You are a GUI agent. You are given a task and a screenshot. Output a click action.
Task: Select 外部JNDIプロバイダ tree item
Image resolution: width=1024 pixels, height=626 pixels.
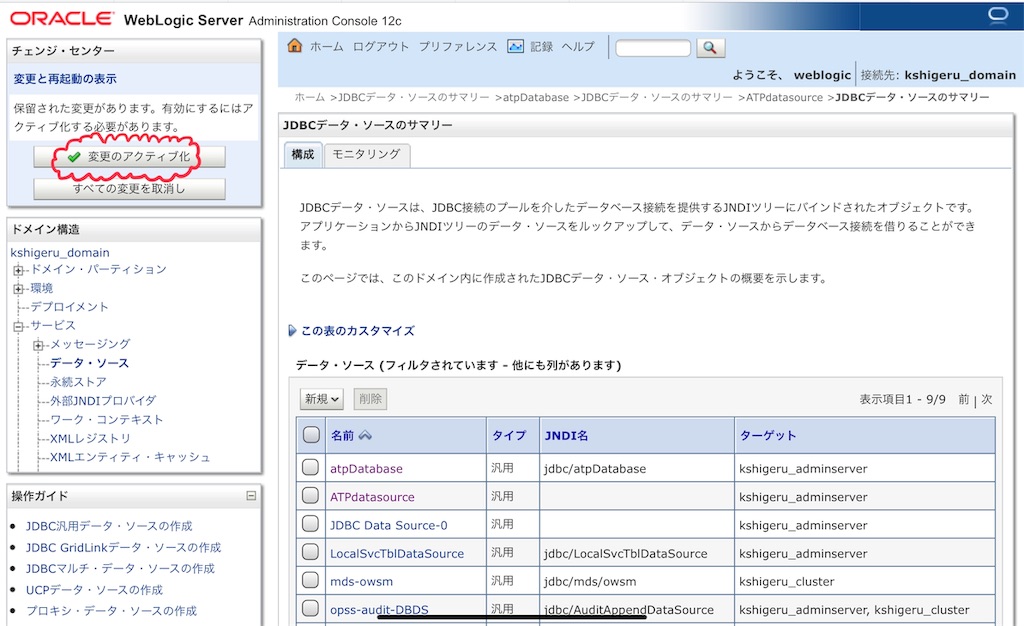[103, 401]
